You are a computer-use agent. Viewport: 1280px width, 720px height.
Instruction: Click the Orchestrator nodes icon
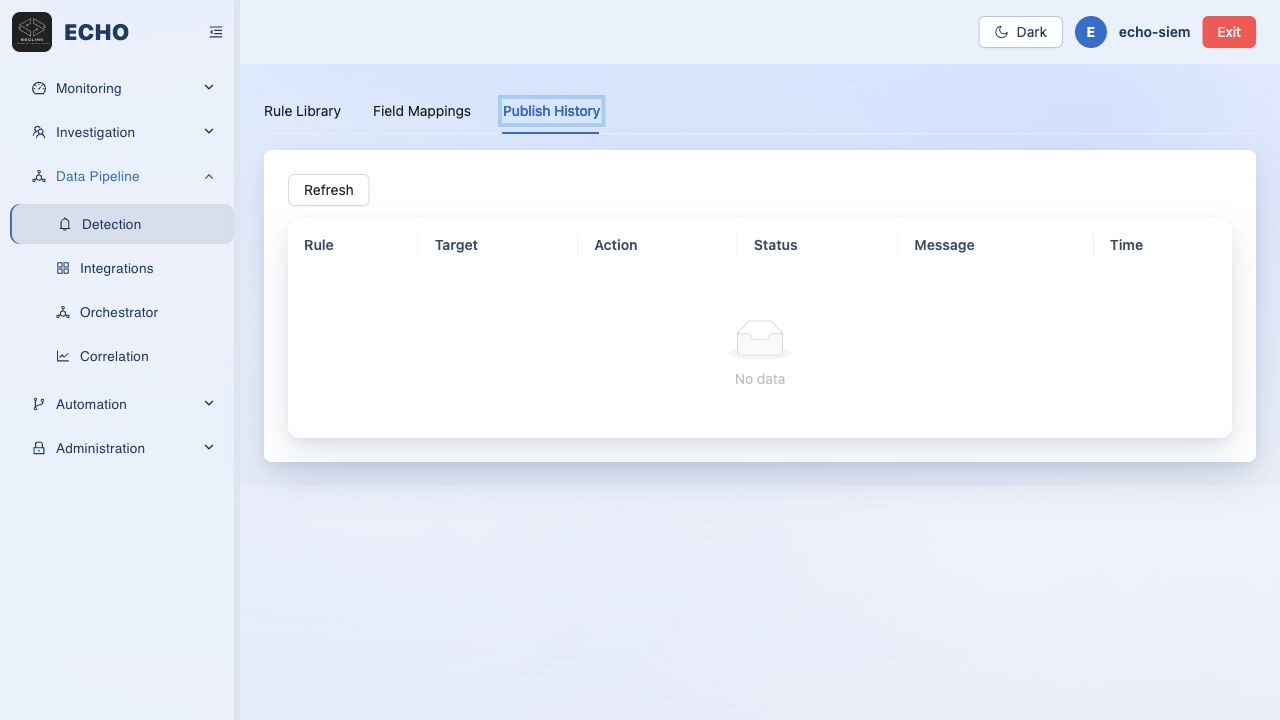(63, 312)
